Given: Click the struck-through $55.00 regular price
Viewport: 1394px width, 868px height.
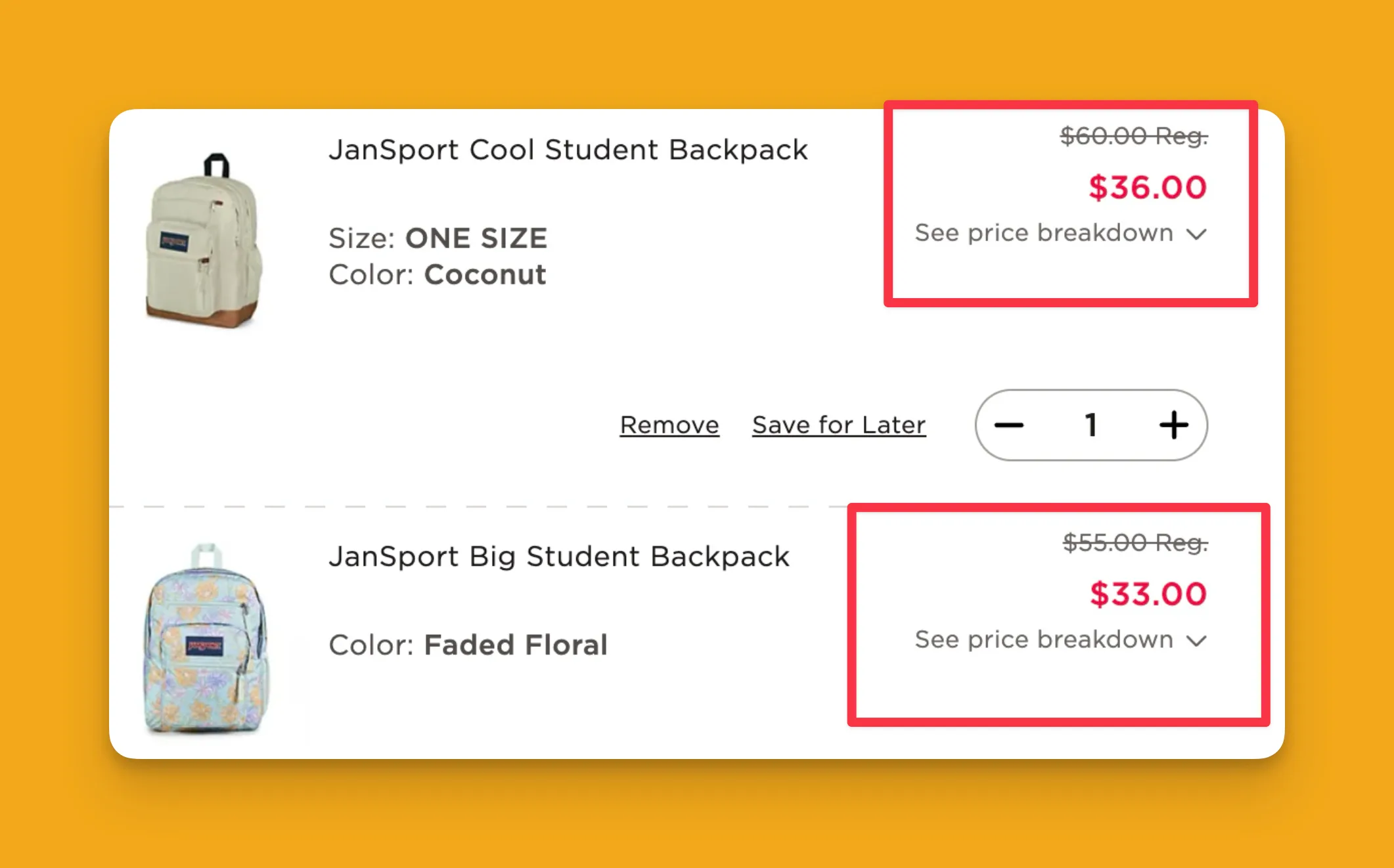Looking at the screenshot, I should [1135, 543].
